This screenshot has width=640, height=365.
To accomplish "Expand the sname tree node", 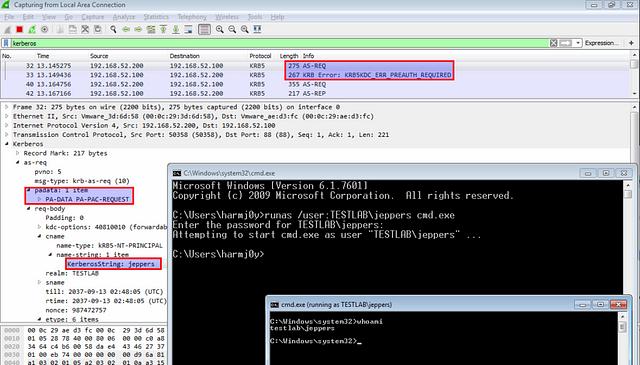I will pyautogui.click(x=40, y=283).
